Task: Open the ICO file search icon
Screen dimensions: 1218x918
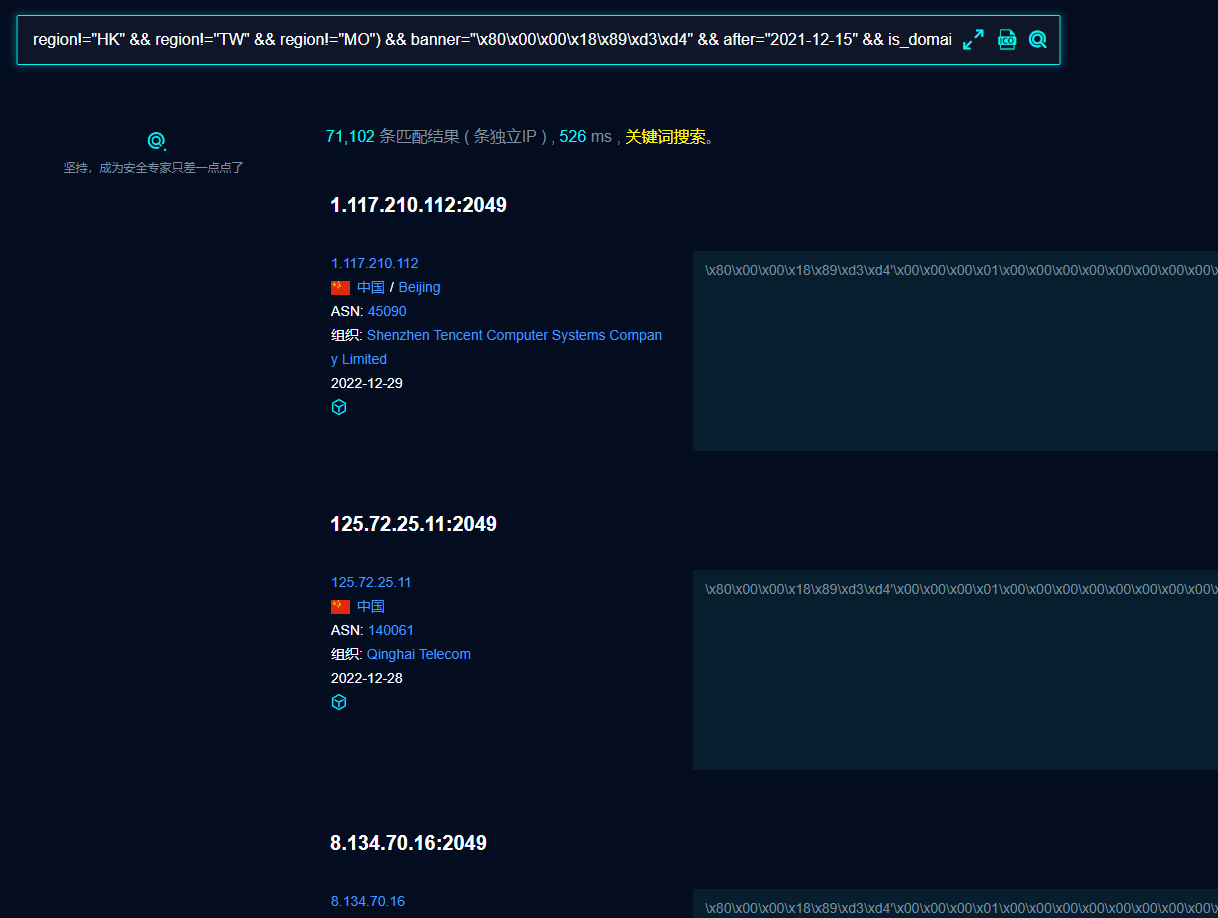Action: point(1007,40)
